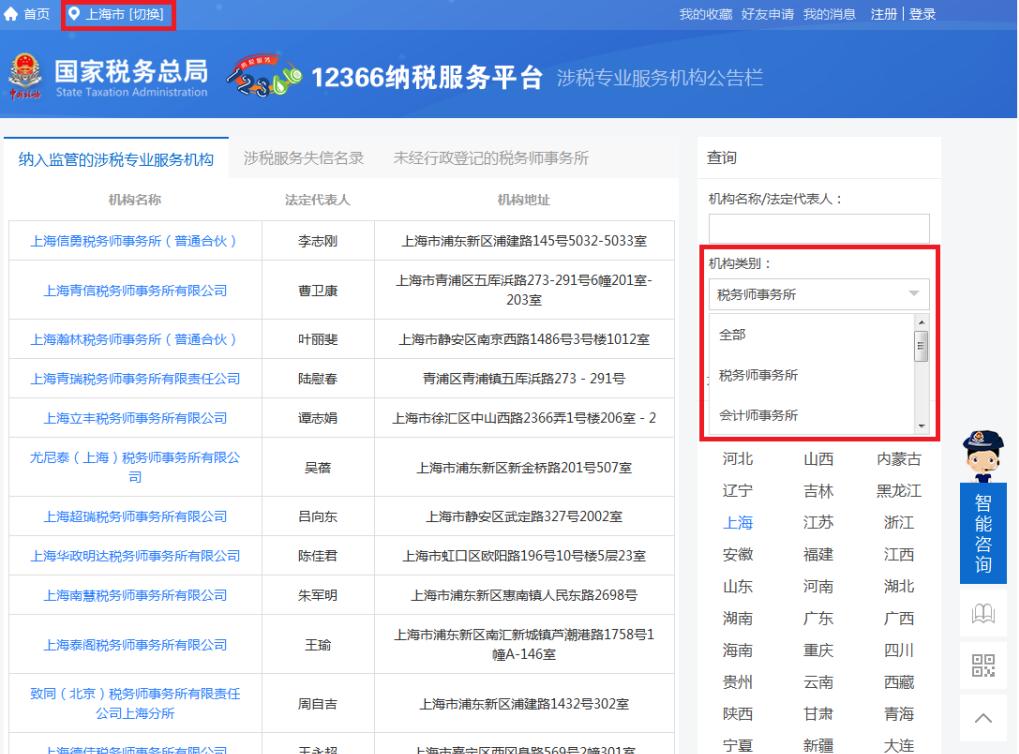The height and width of the screenshot is (754, 1019).
Task: Select the 江苏 province filter
Action: 818,522
